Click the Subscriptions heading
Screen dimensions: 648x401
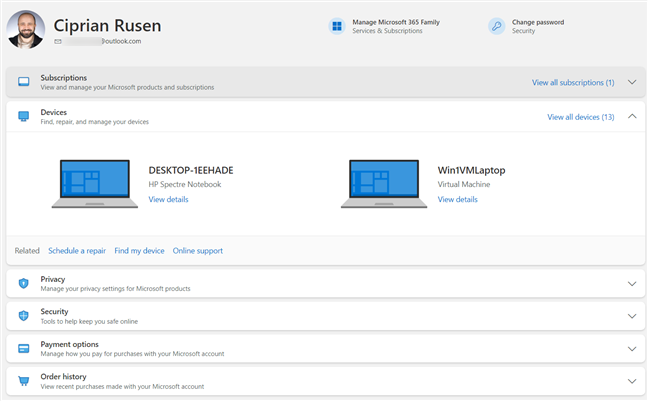[x=64, y=78]
